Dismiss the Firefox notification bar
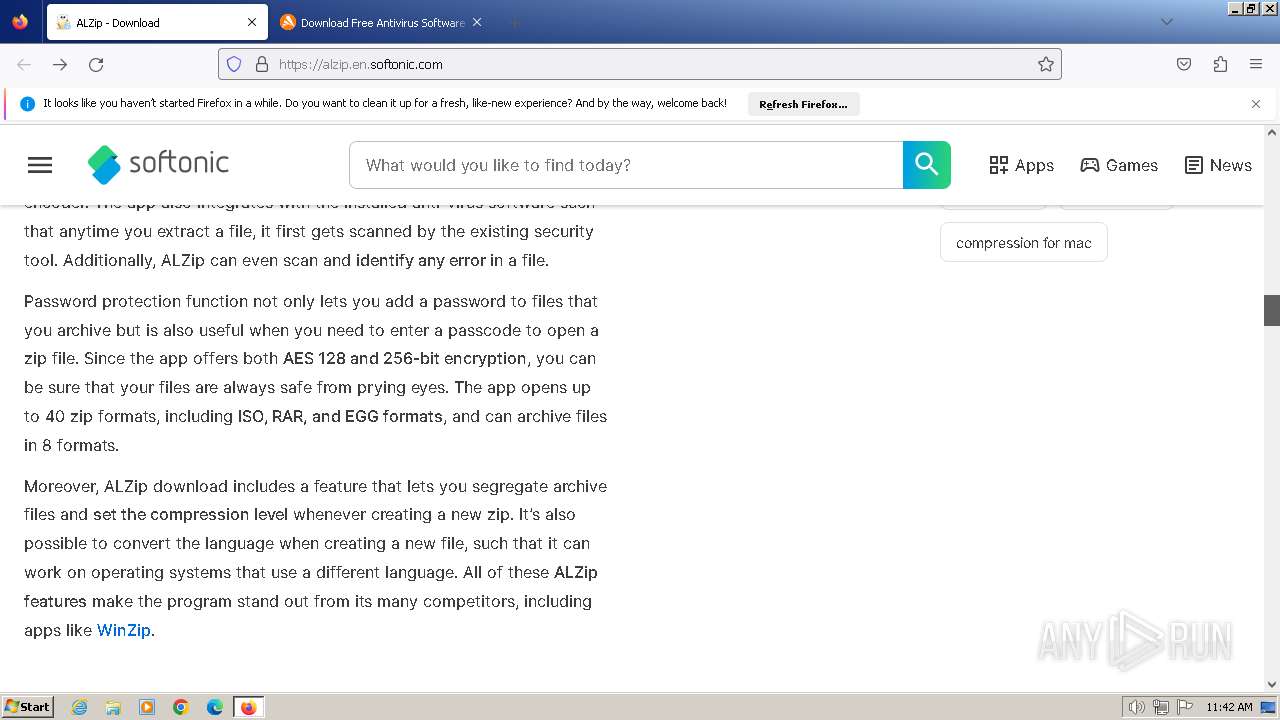Screen dimensions: 1280x720 [1256, 104]
